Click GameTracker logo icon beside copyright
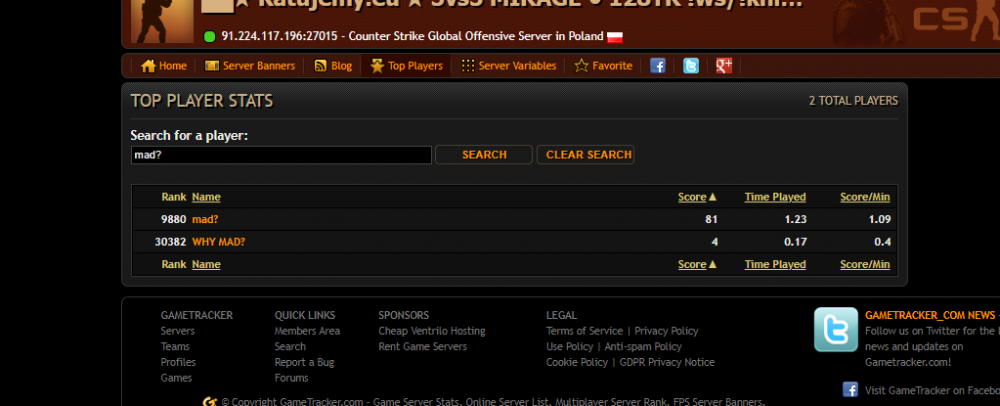 pos(210,402)
